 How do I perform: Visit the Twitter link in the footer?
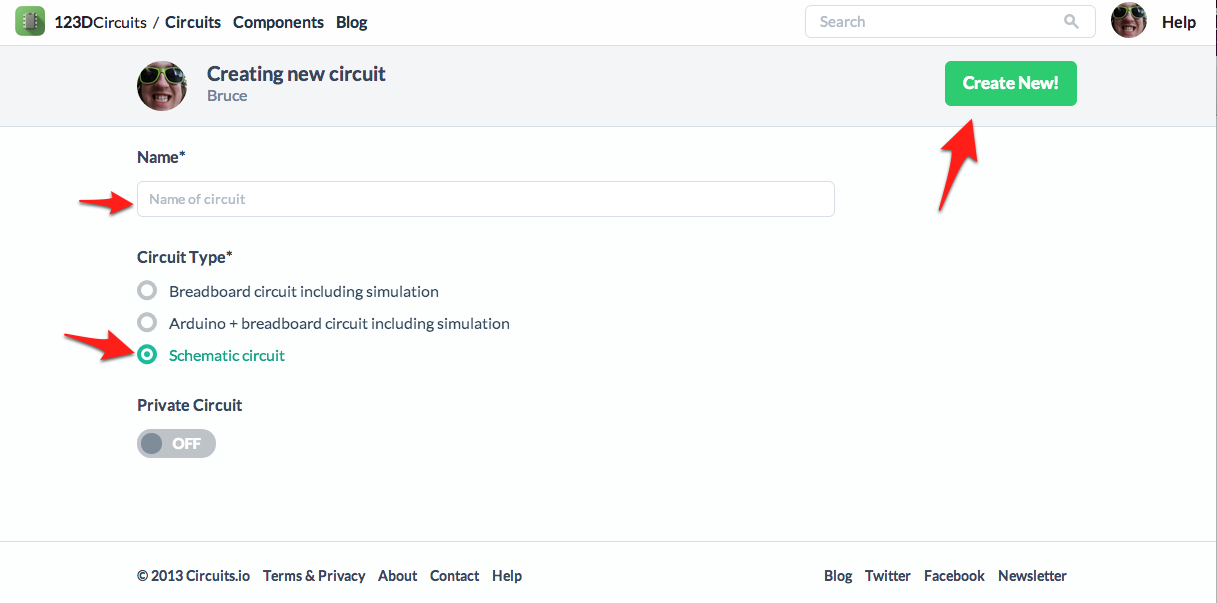(x=888, y=576)
